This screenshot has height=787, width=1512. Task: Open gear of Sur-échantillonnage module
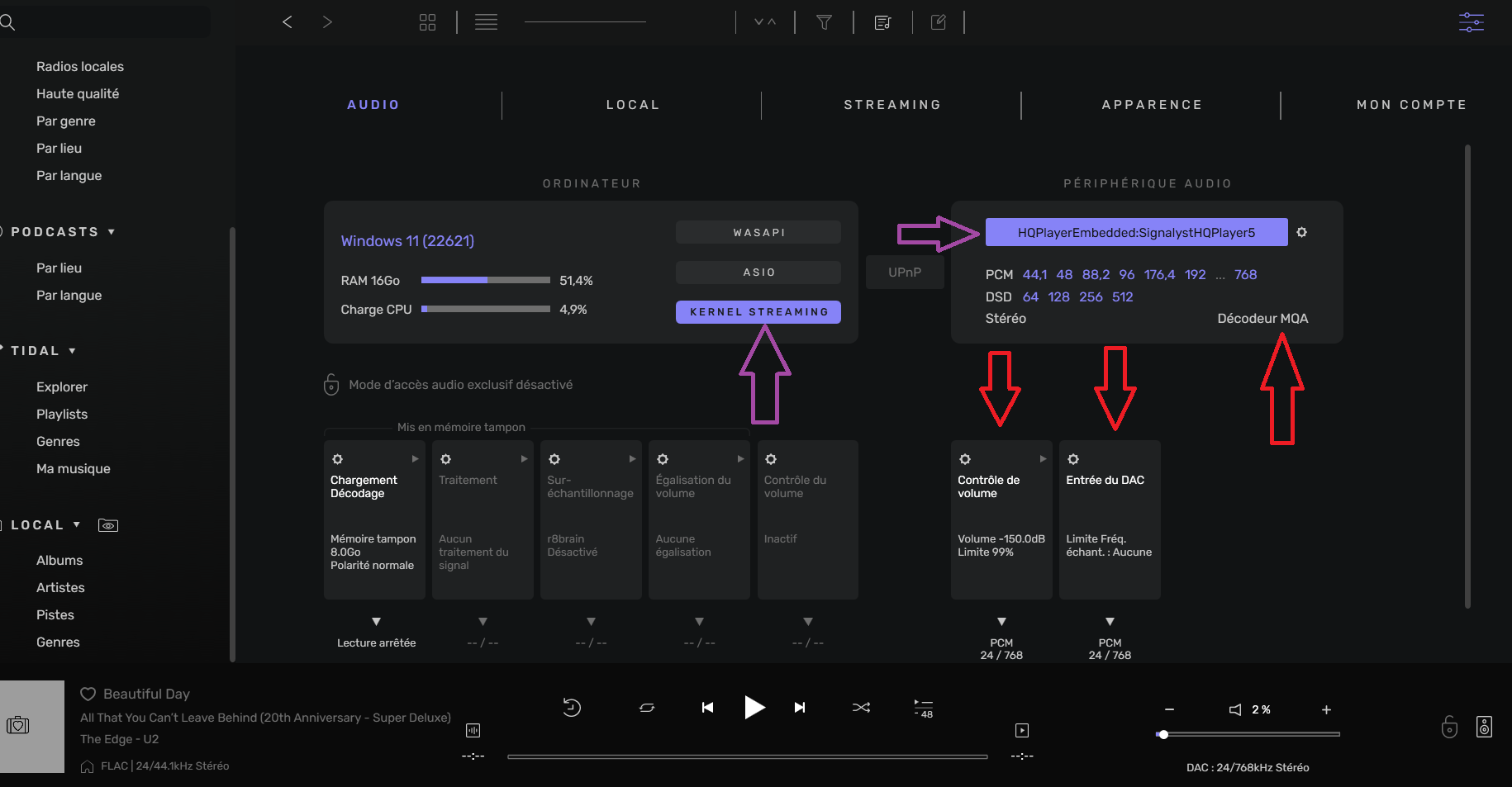554,459
